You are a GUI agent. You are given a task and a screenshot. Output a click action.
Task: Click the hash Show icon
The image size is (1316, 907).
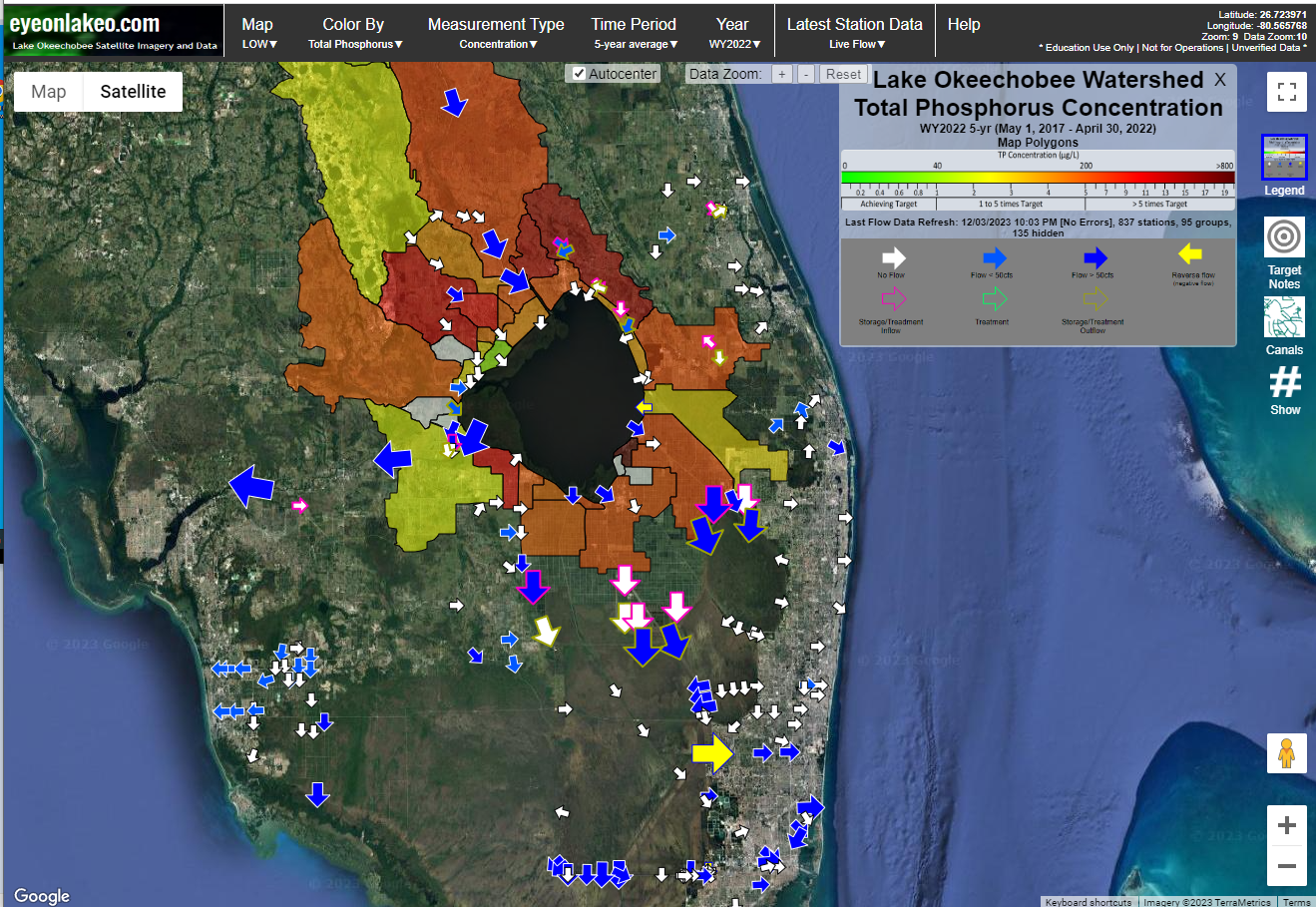tap(1285, 382)
